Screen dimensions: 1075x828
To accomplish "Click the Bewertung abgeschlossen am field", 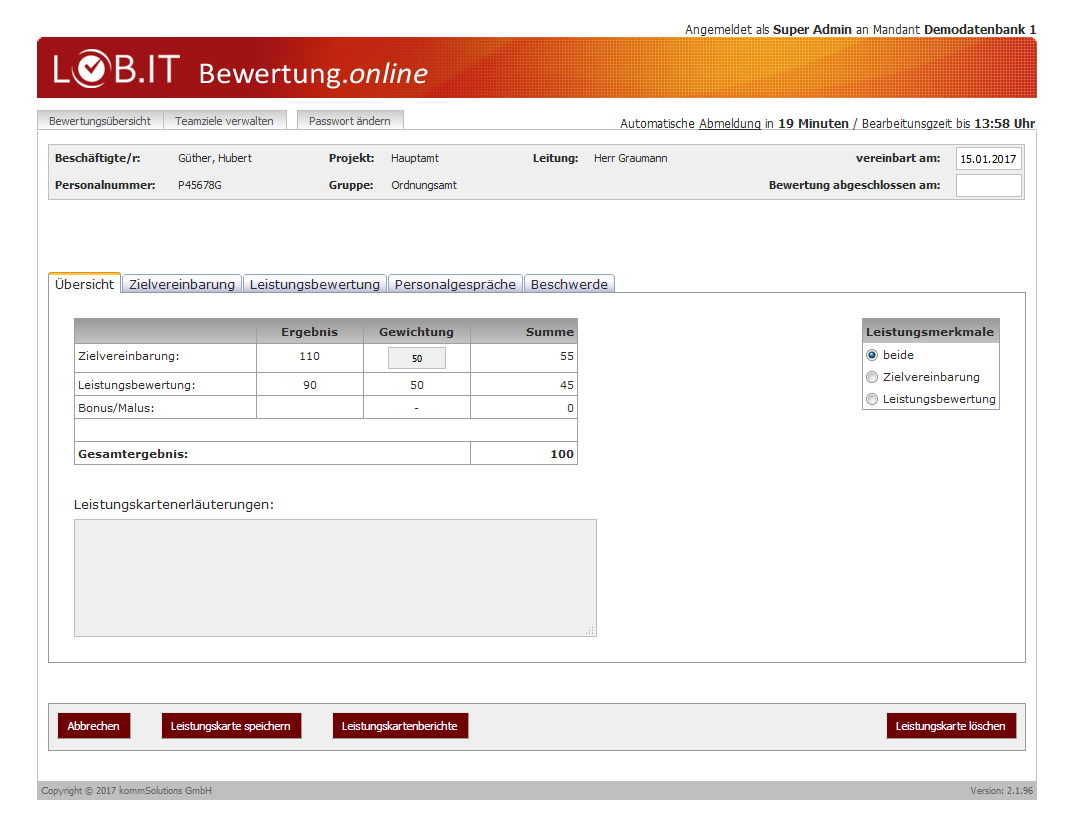I will tap(989, 185).
